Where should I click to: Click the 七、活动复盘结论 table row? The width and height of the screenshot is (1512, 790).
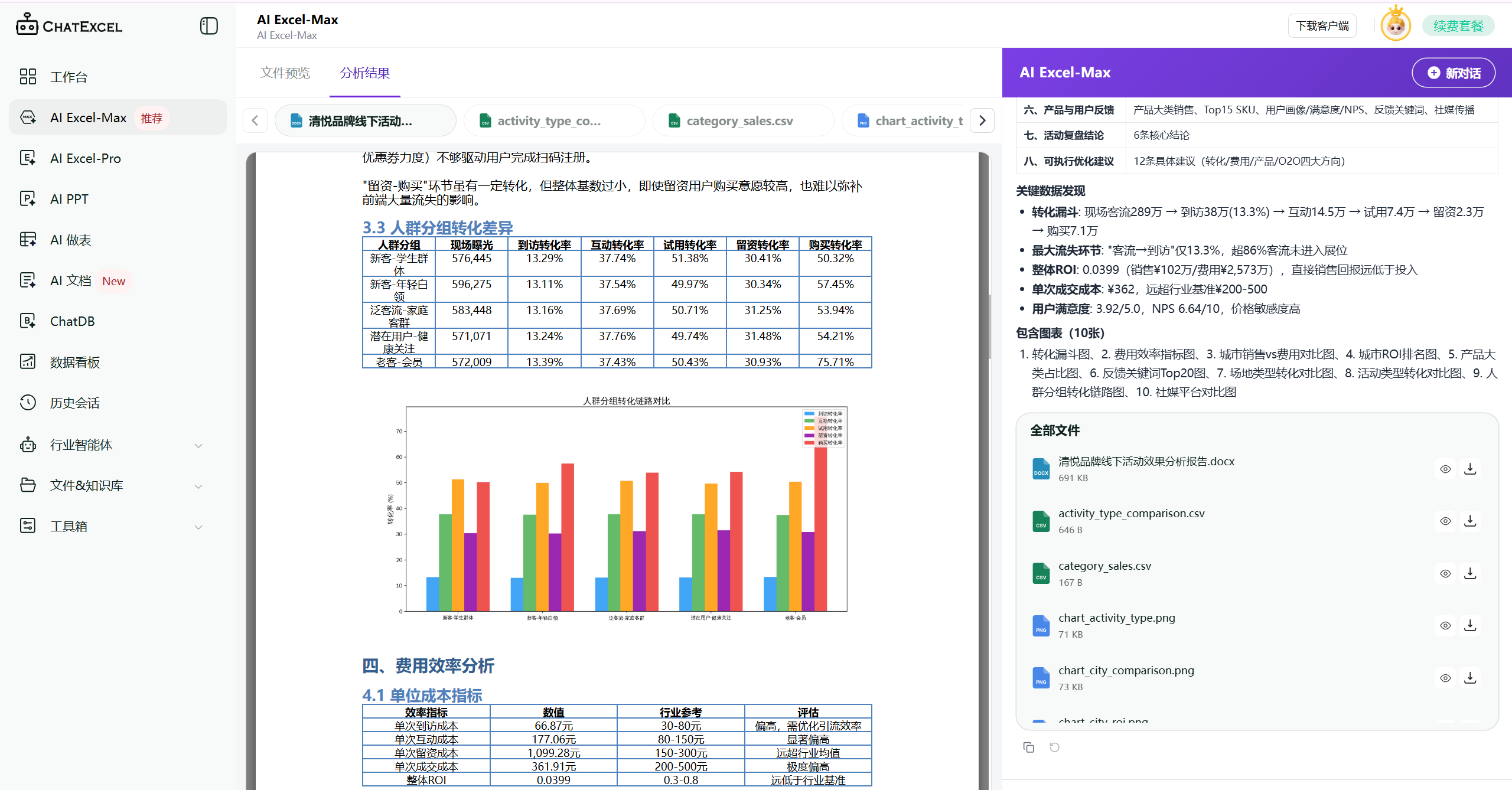[x=1257, y=135]
